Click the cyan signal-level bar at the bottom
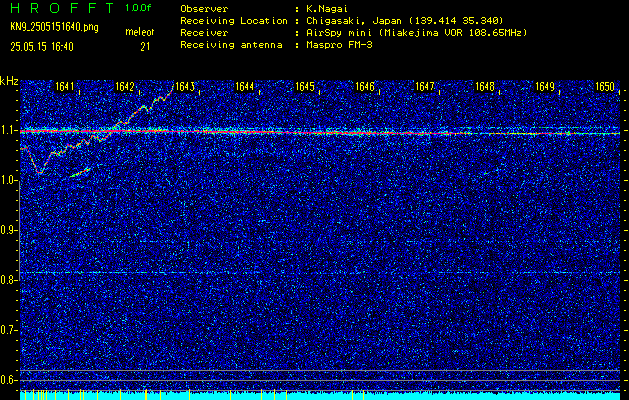This screenshot has height=400, width=629. point(320,396)
